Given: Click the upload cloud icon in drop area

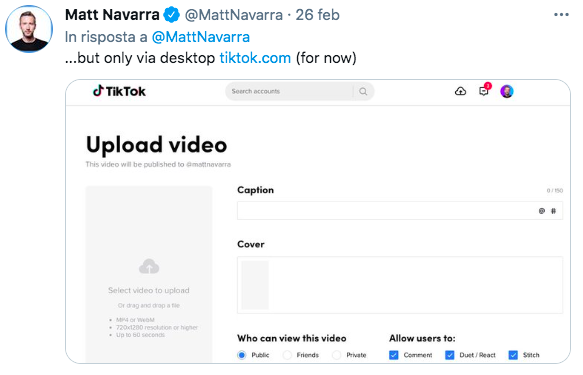Looking at the screenshot, I should 149,266.
